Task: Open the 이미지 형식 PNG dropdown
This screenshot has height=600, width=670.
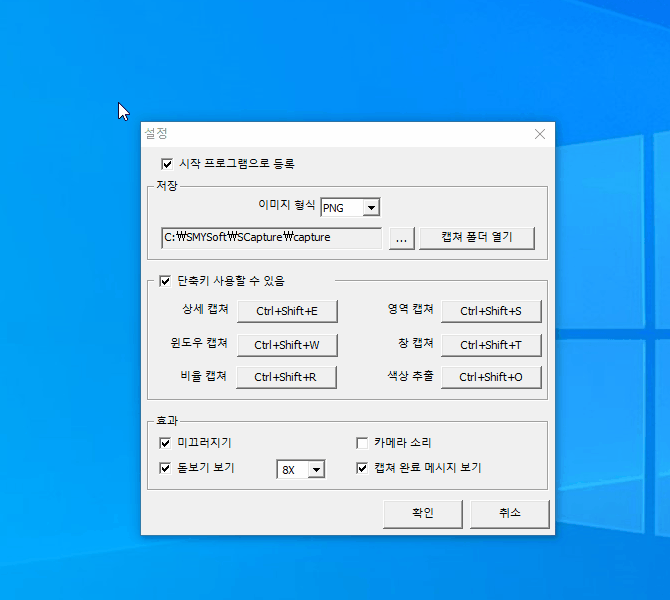Action: tap(371, 208)
